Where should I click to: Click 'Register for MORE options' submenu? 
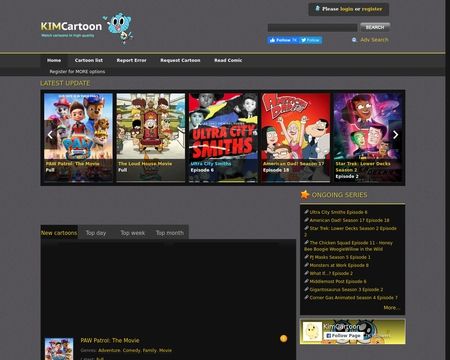[x=77, y=72]
